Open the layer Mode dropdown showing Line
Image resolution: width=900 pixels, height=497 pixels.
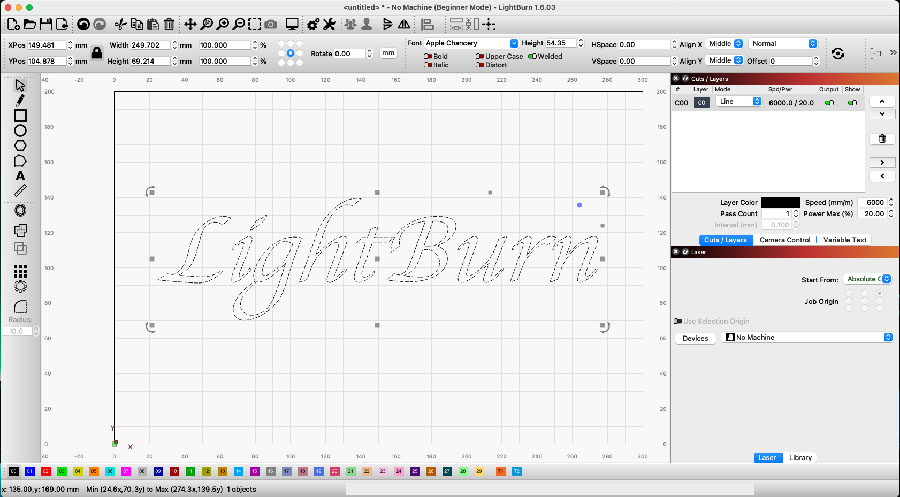coord(739,102)
